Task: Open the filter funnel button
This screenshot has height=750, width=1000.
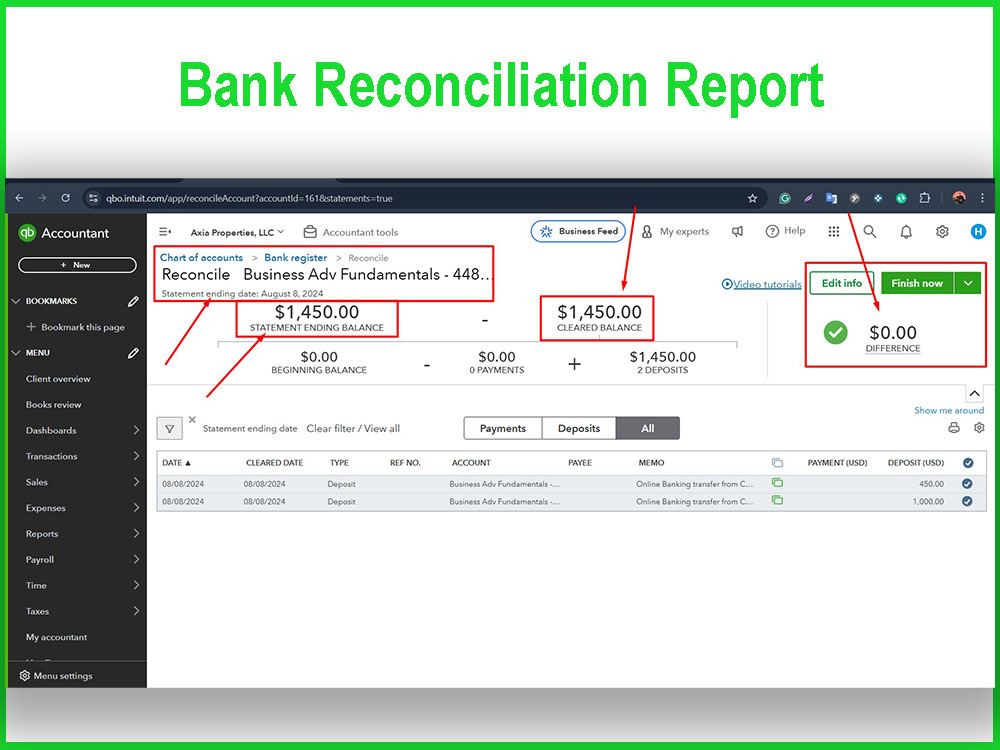Action: point(170,429)
